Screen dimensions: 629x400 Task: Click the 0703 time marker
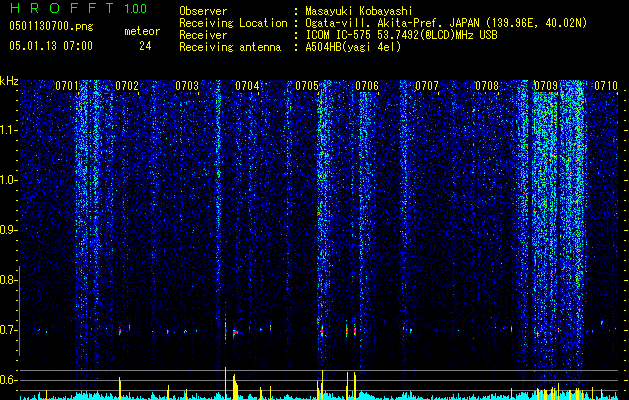click(x=187, y=86)
